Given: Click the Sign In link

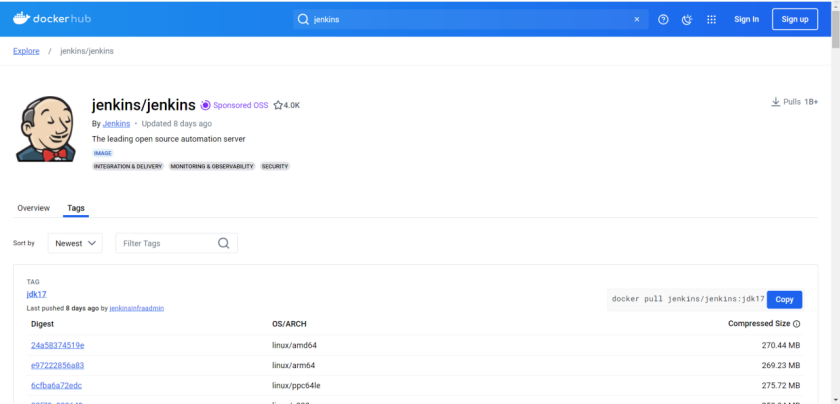Looking at the screenshot, I should [x=746, y=19].
